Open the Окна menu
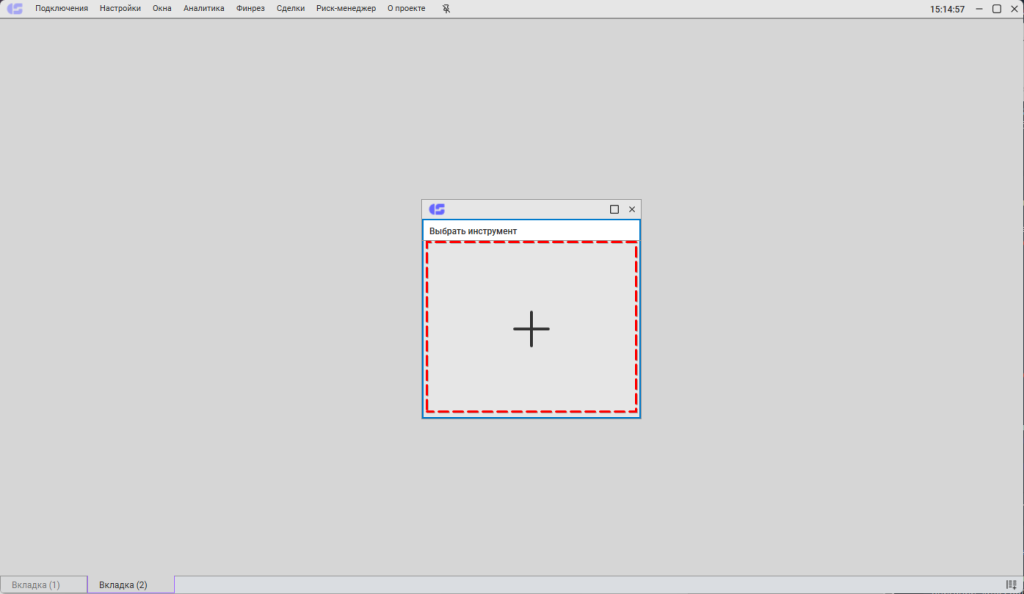 click(162, 8)
